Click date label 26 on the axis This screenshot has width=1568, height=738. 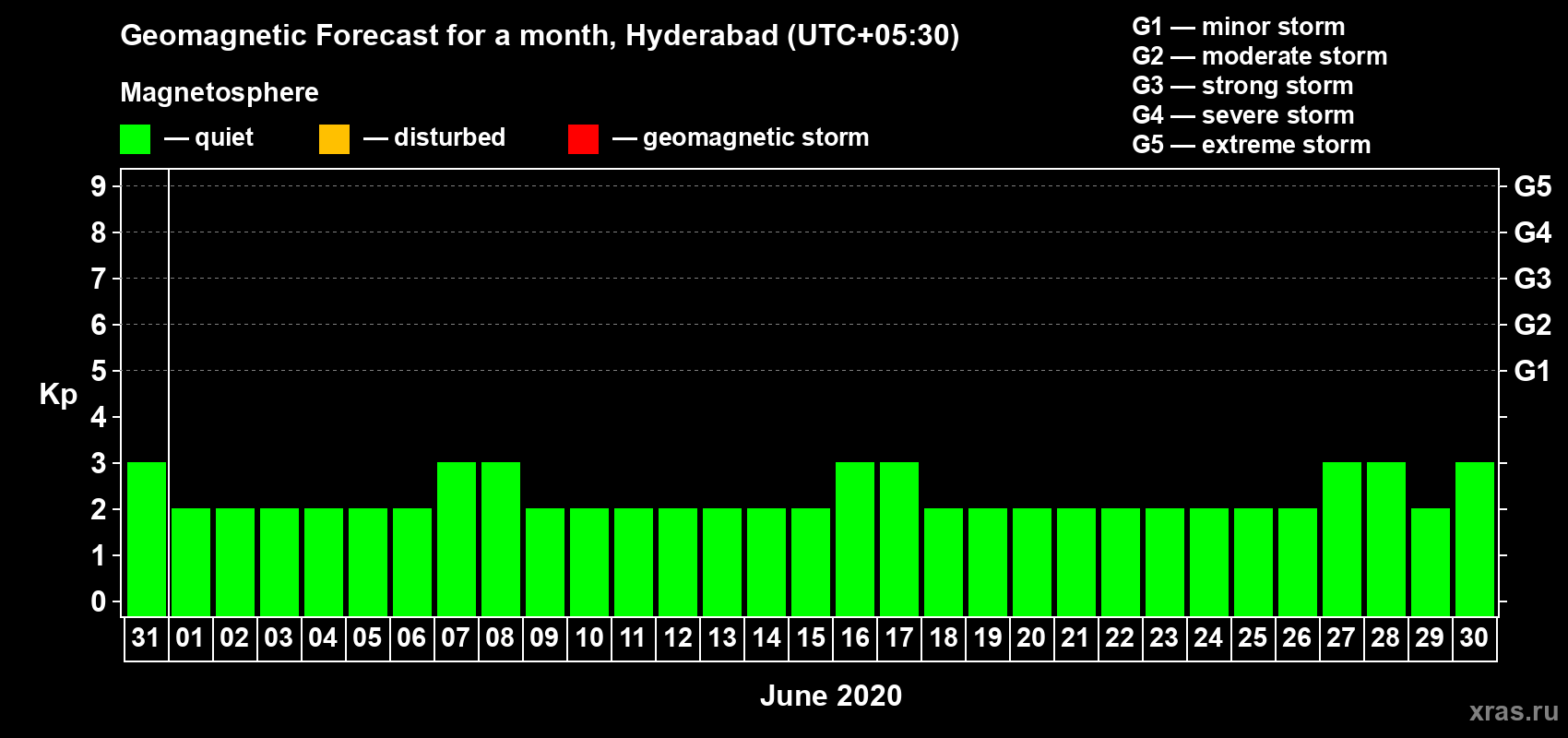1297,637
